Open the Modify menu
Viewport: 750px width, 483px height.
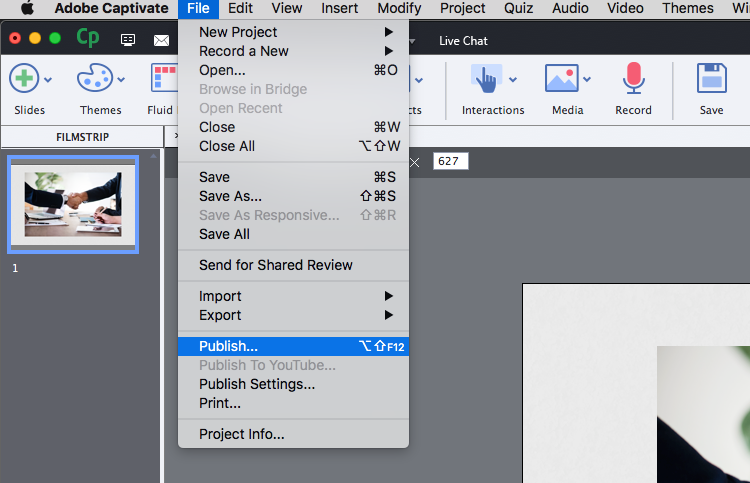399,8
